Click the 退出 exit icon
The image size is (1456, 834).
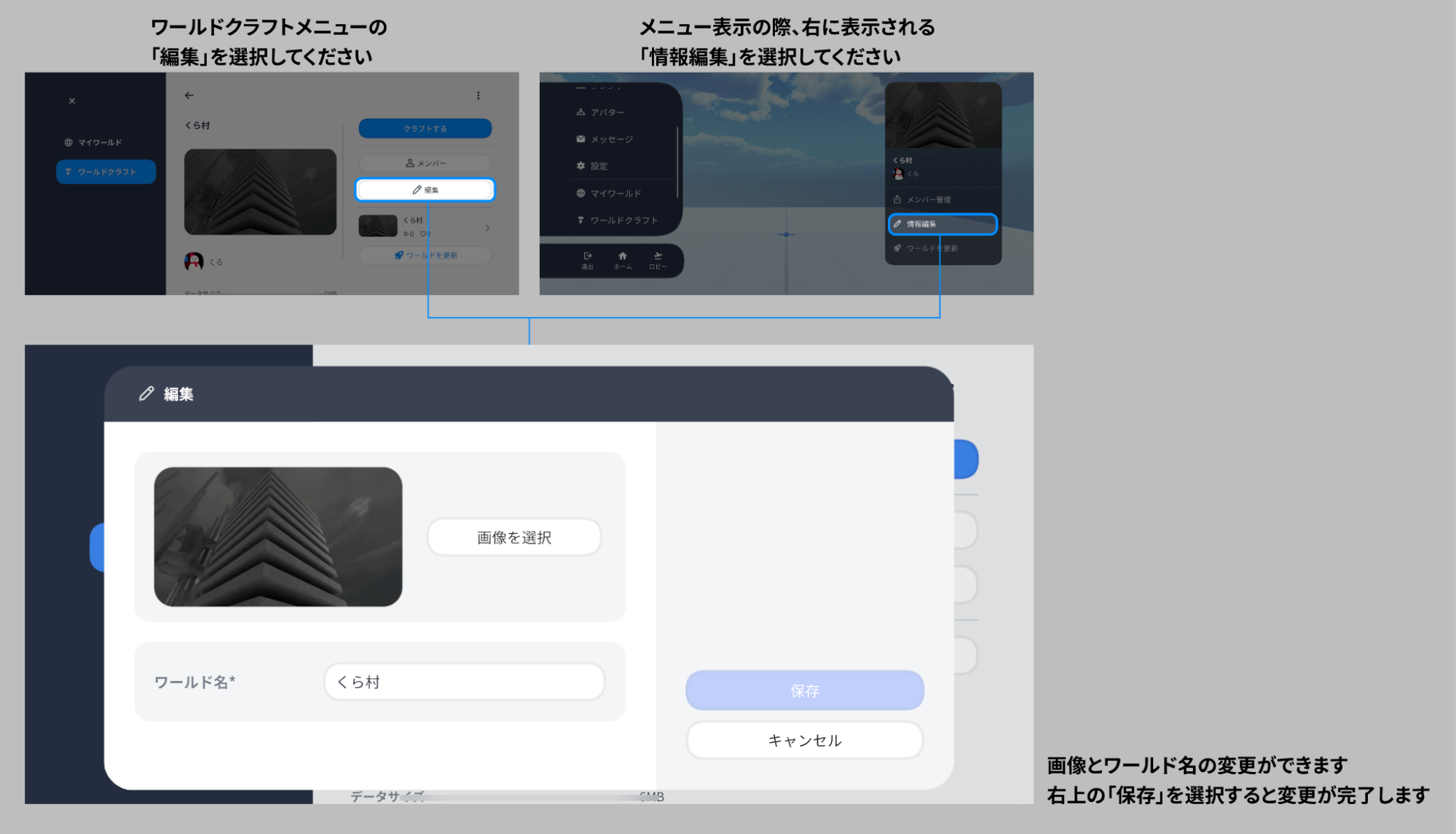pyautogui.click(x=588, y=259)
